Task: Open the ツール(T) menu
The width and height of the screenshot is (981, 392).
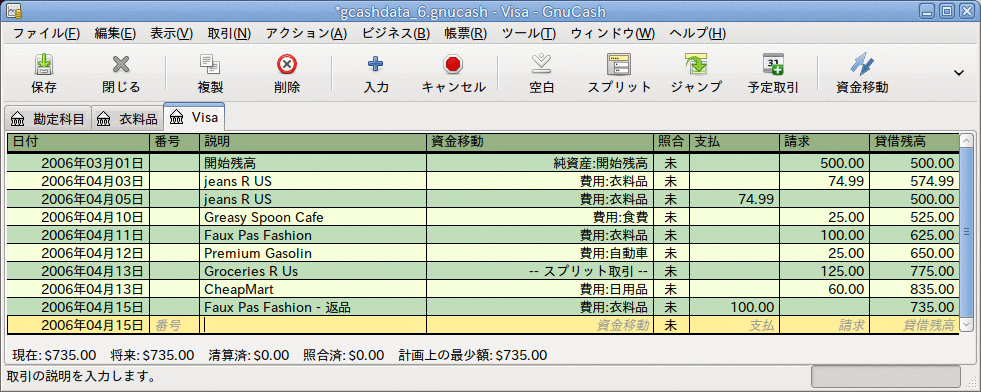Action: pos(529,33)
